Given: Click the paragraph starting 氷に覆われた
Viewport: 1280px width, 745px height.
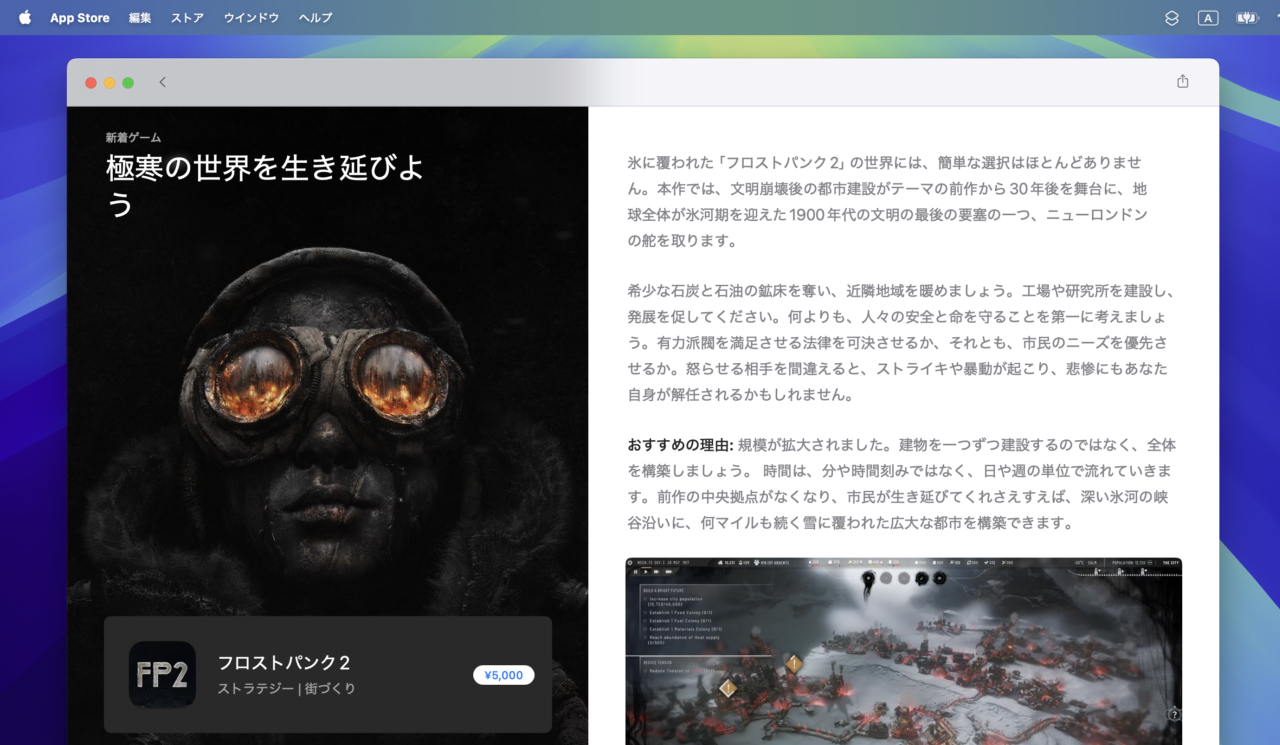Looking at the screenshot, I should point(887,201).
